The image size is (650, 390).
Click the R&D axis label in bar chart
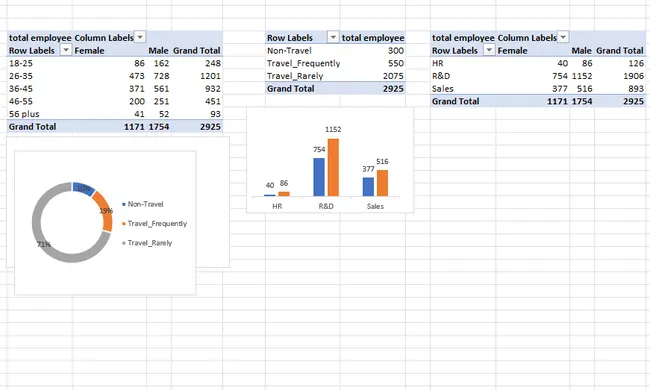(326, 206)
